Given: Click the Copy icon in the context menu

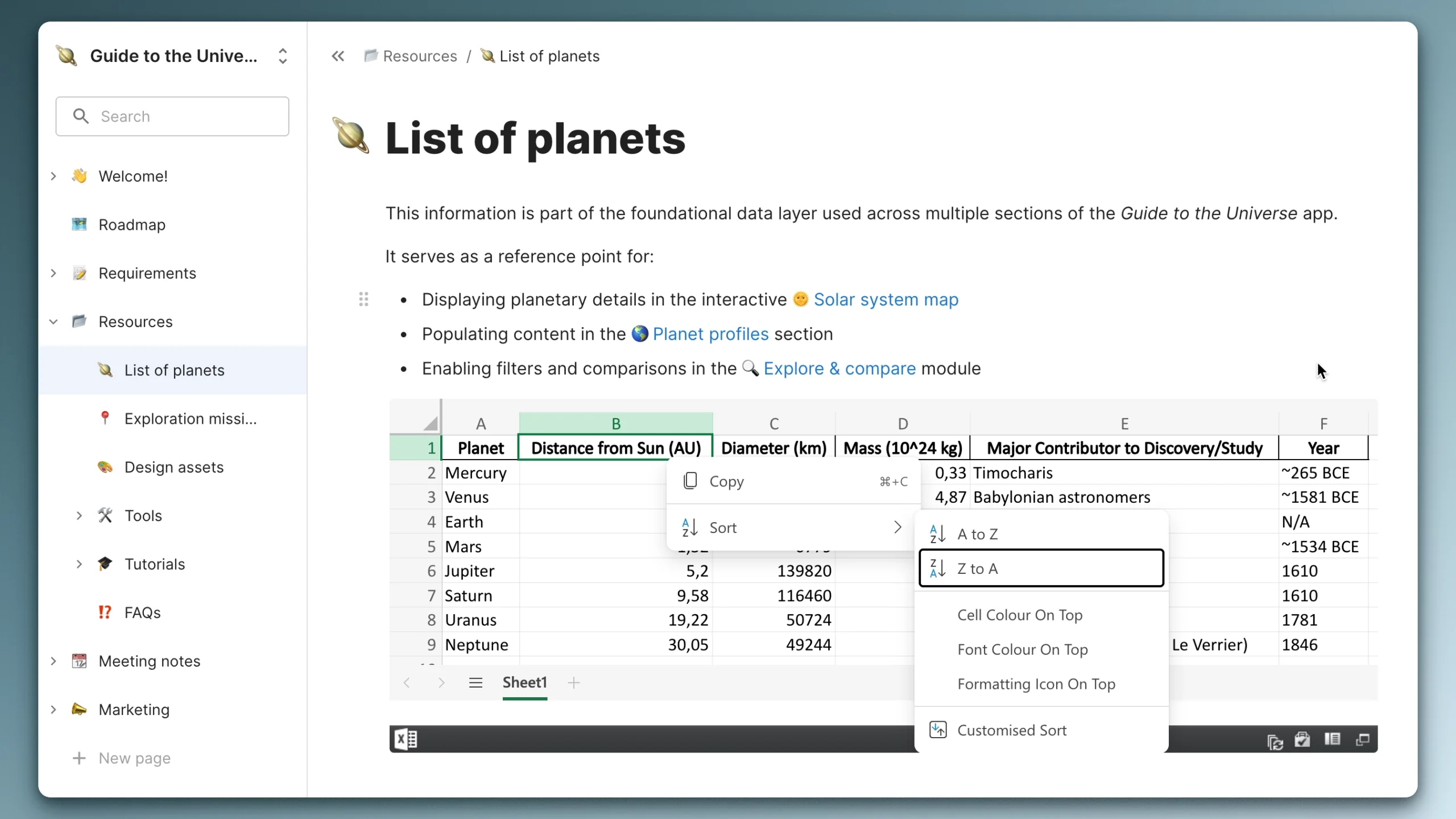Looking at the screenshot, I should point(690,481).
